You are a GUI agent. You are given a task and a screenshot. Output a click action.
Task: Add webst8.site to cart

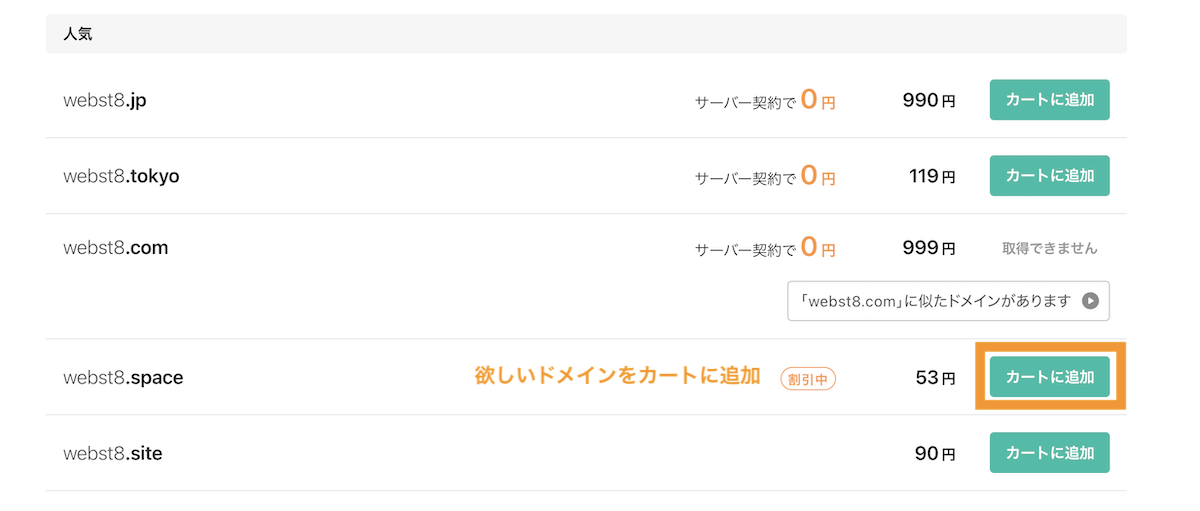pos(1049,453)
